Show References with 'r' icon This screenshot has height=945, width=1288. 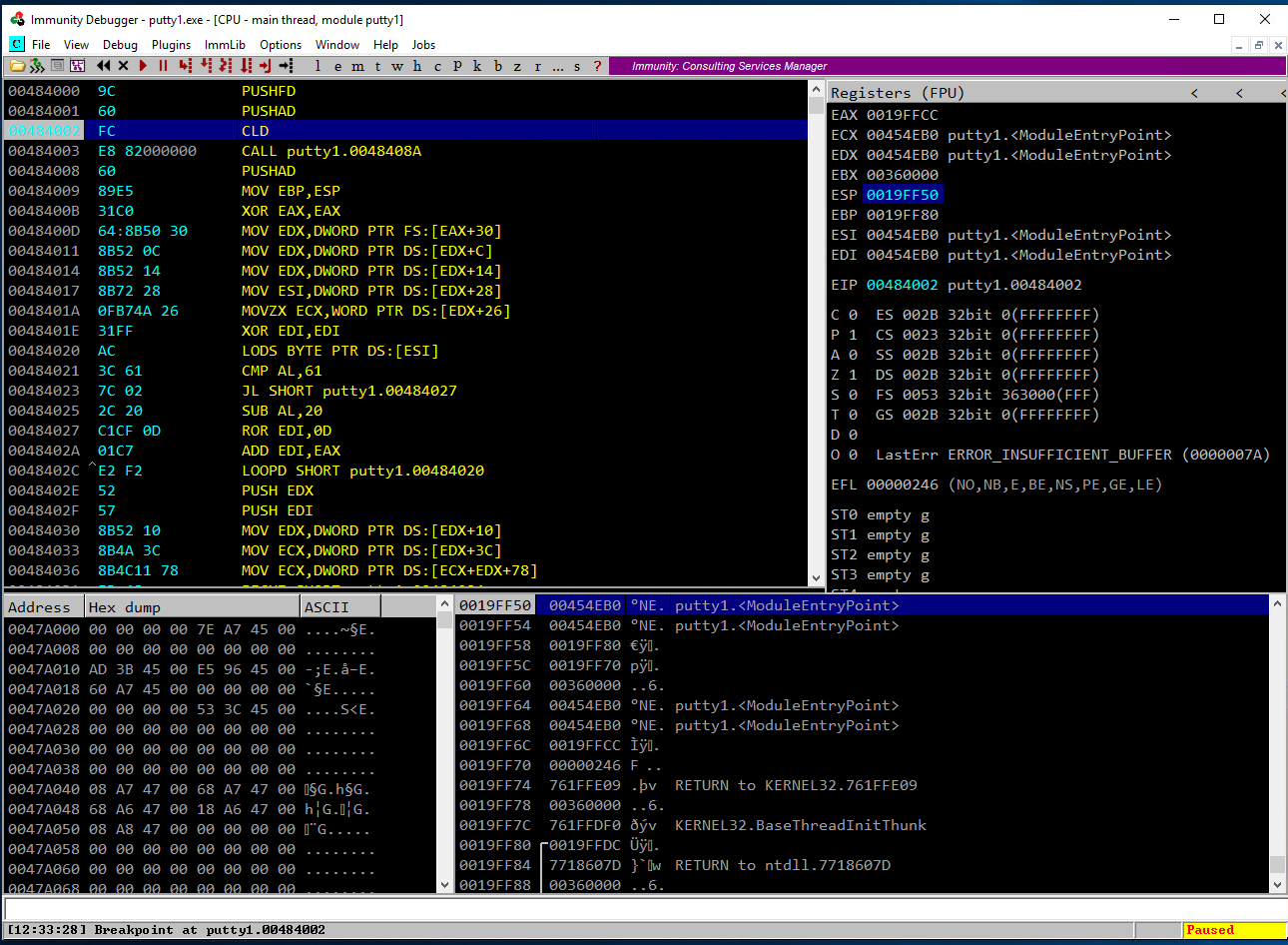tap(537, 66)
